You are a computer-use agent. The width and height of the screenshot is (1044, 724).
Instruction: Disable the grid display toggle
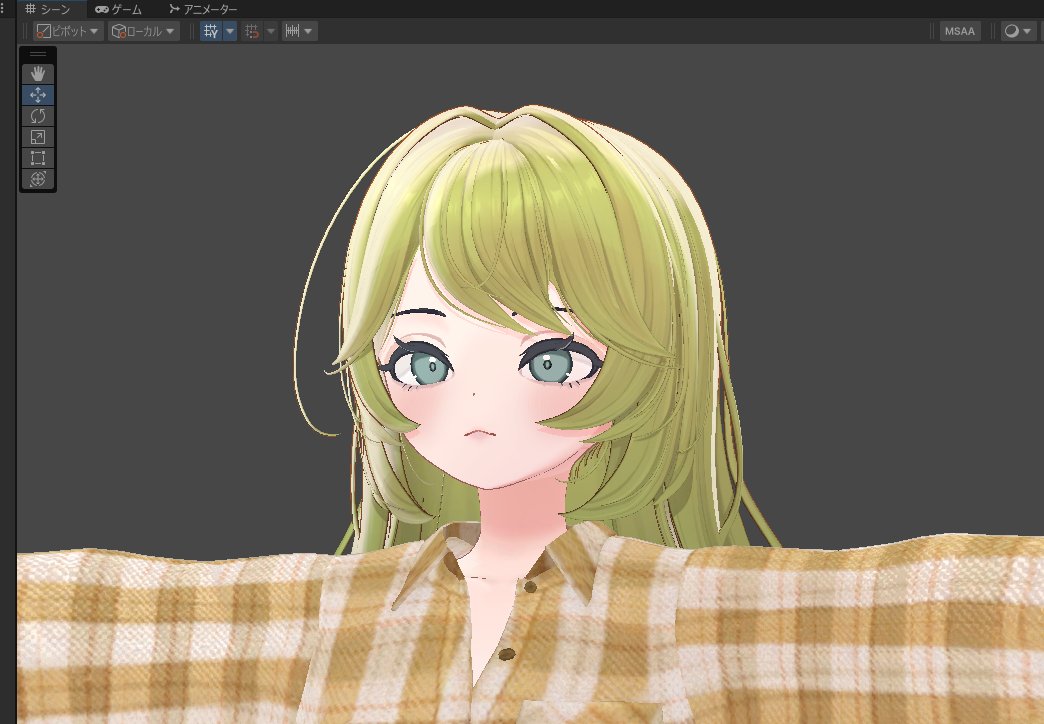click(210, 31)
